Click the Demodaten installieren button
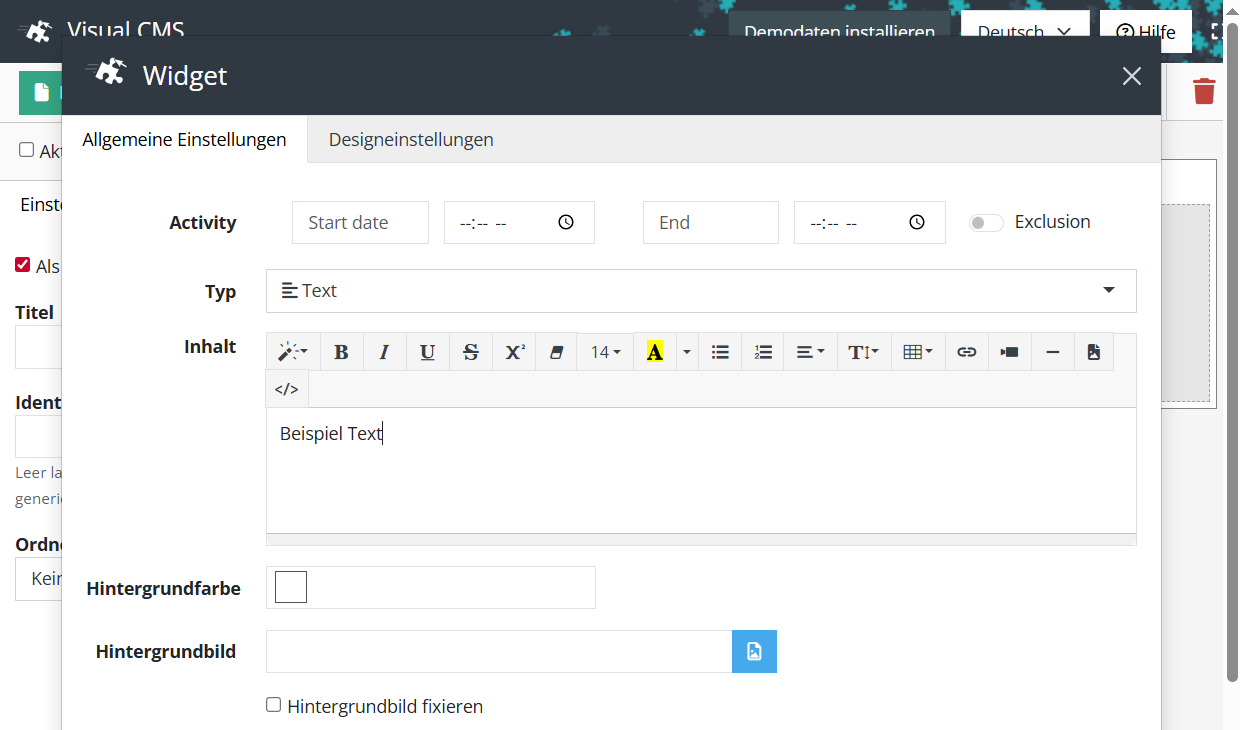Image resolution: width=1240 pixels, height=730 pixels. point(839,30)
